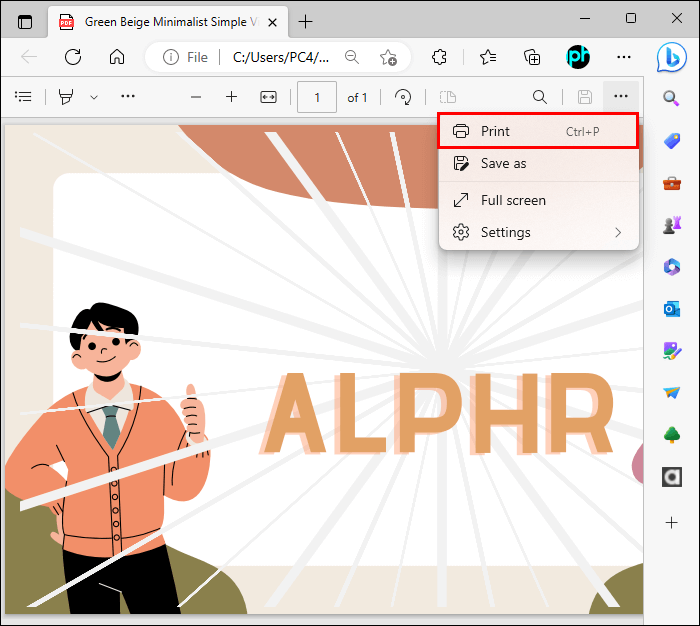Open the Favorites list
Screen dimensions: 700x626
point(488,57)
